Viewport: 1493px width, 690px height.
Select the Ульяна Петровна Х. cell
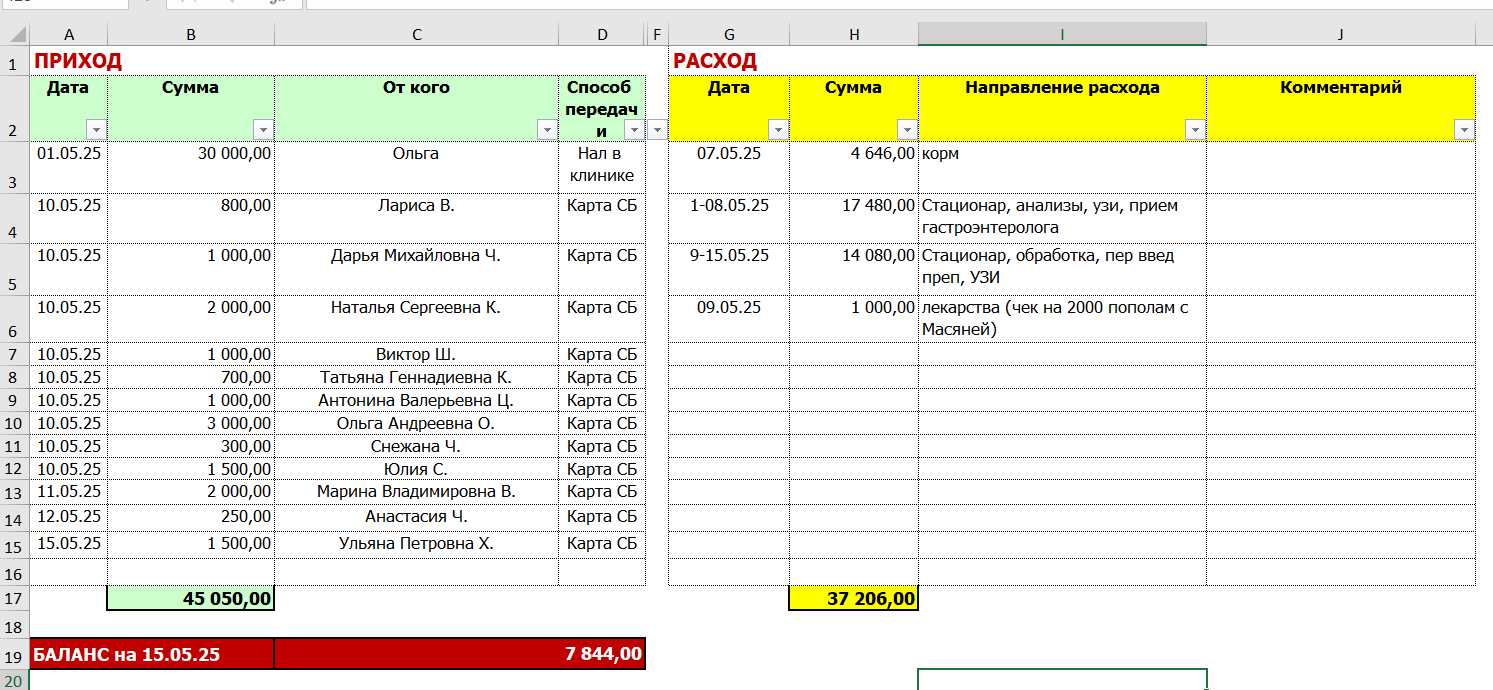tap(416, 544)
